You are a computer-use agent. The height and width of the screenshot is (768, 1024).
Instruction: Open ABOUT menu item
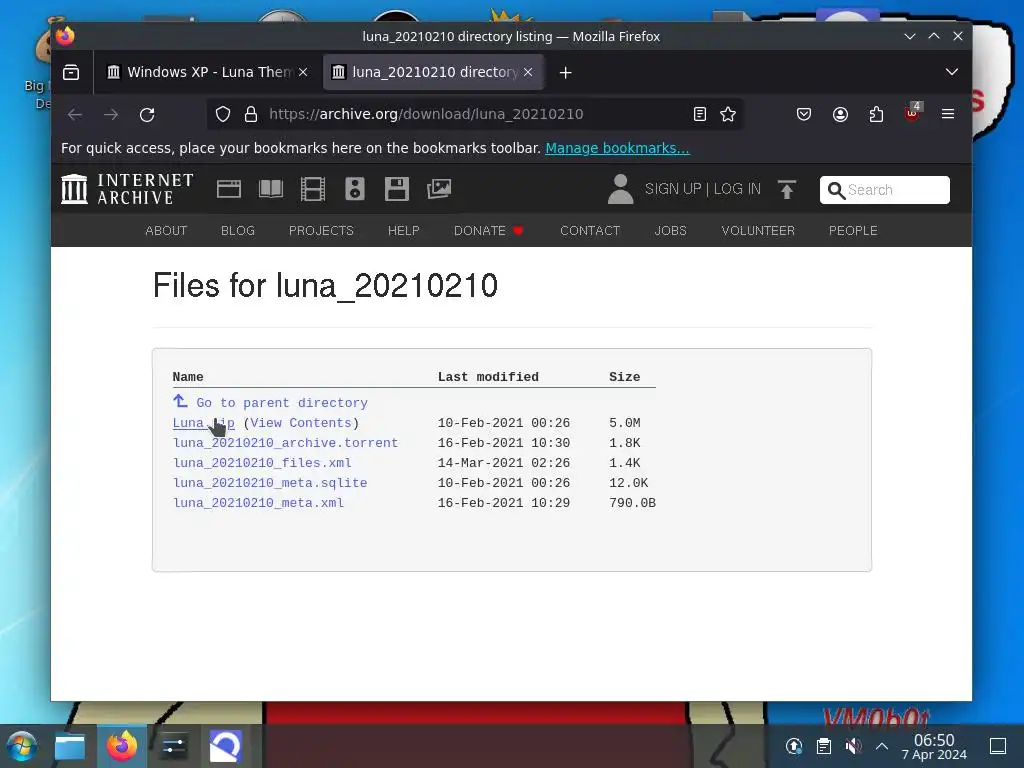[166, 231]
